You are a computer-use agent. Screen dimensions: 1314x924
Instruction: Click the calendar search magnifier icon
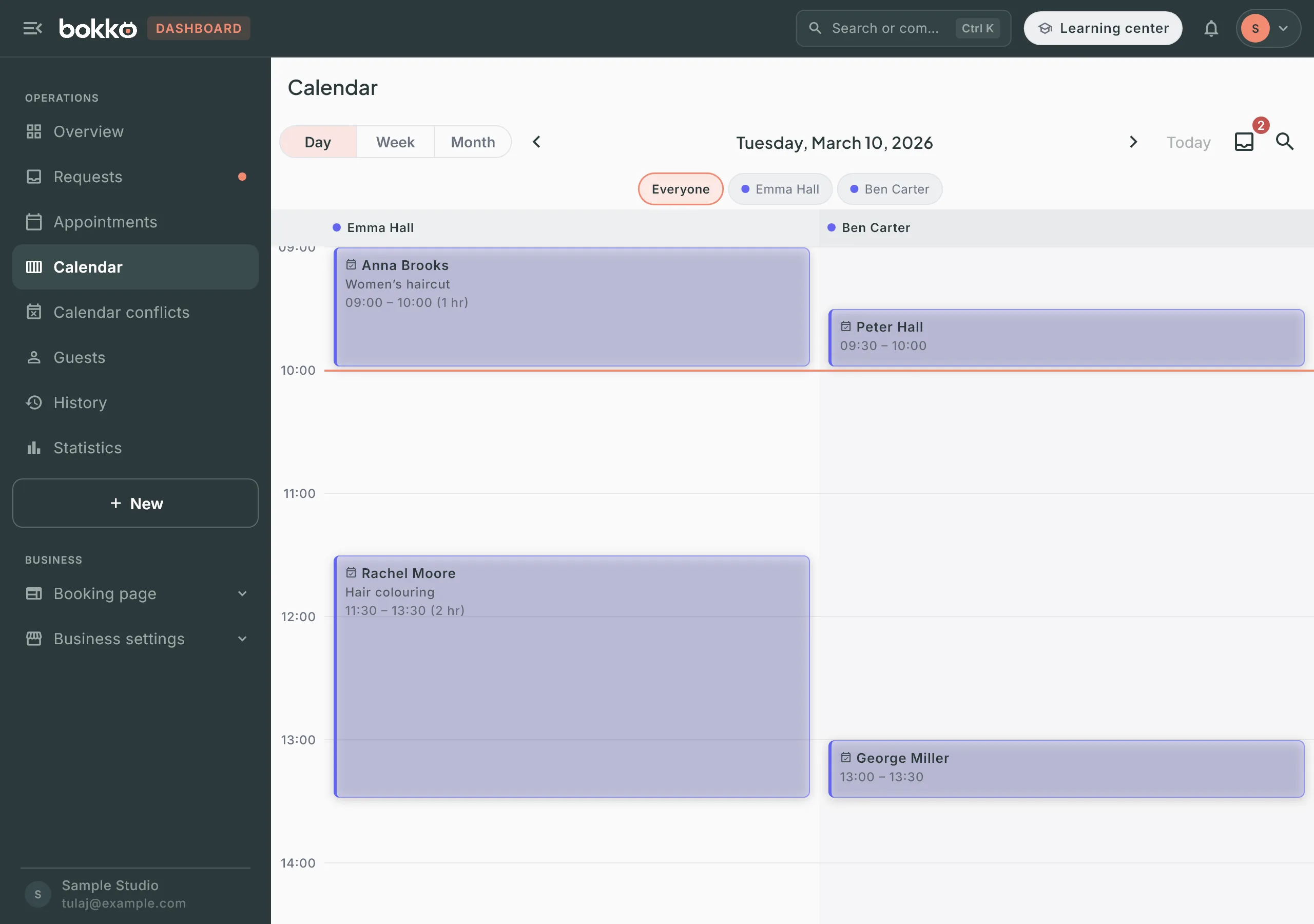pyautogui.click(x=1284, y=141)
